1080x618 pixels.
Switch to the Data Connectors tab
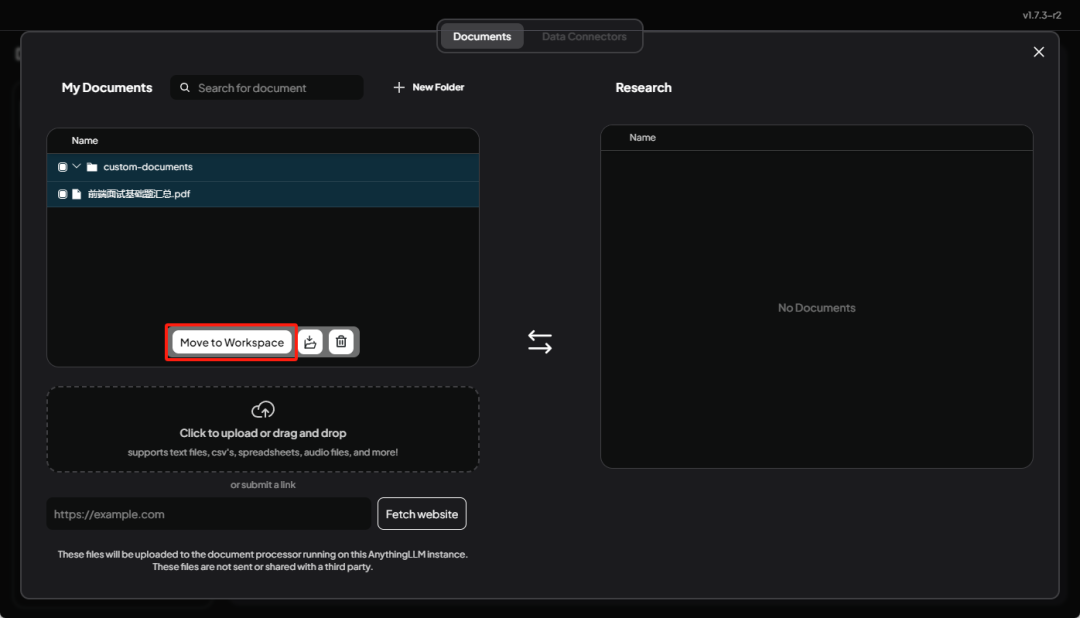click(x=584, y=37)
